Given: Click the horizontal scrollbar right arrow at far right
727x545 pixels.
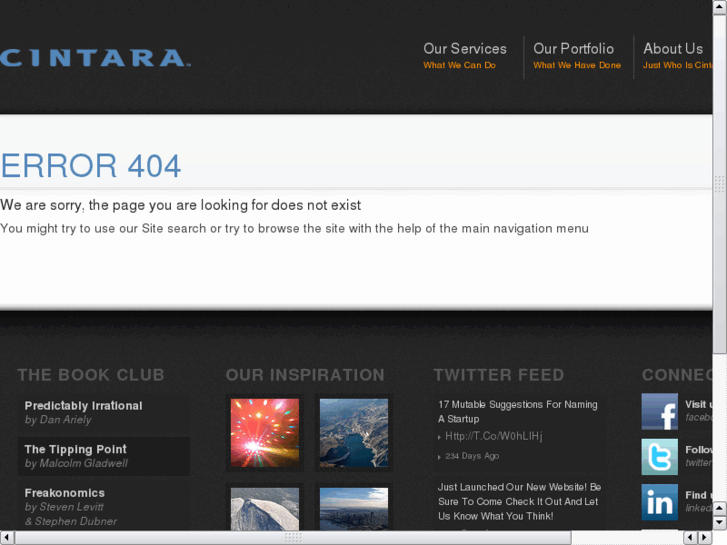Looking at the screenshot, I should (x=705, y=538).
